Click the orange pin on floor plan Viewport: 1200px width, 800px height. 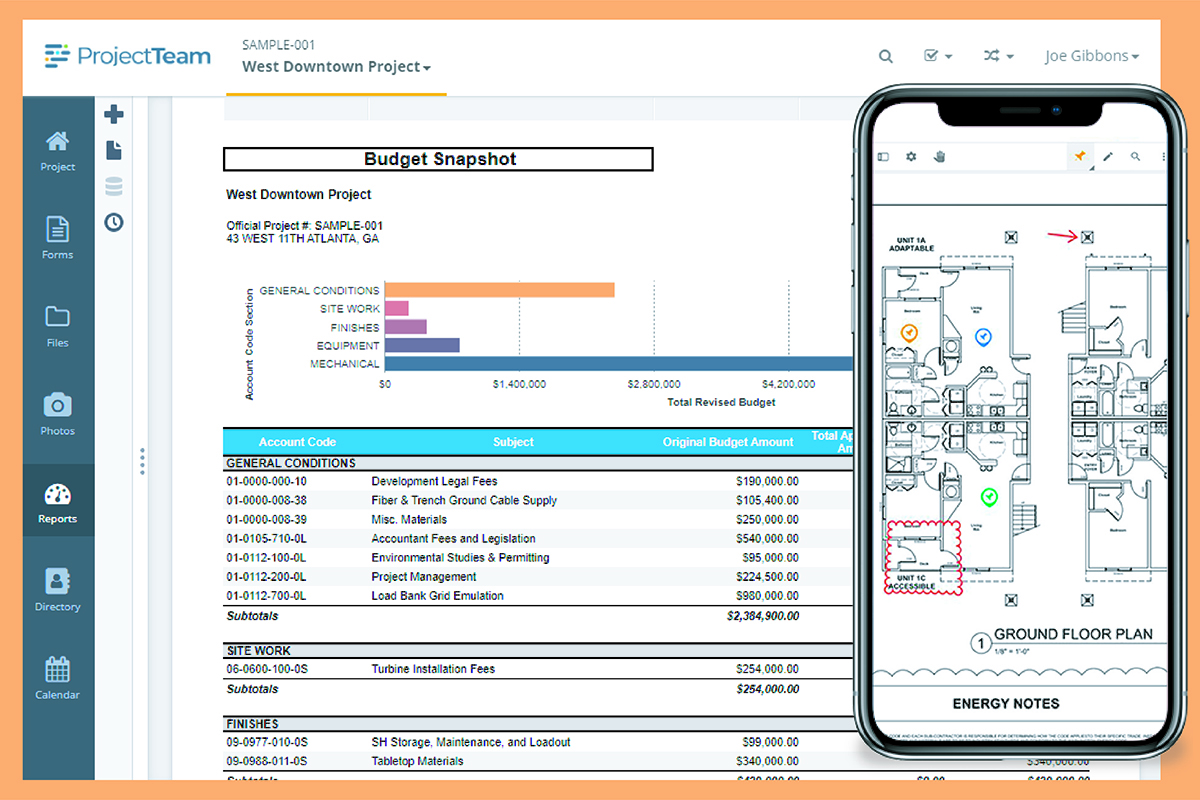pos(909,333)
